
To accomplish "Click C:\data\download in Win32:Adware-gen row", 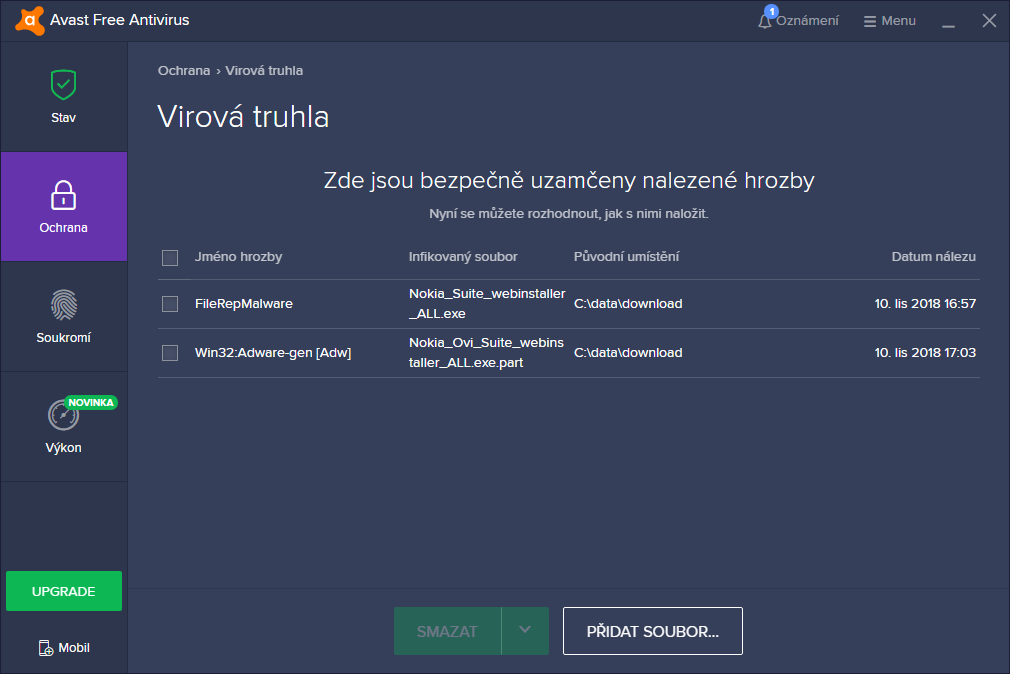I will [628, 352].
